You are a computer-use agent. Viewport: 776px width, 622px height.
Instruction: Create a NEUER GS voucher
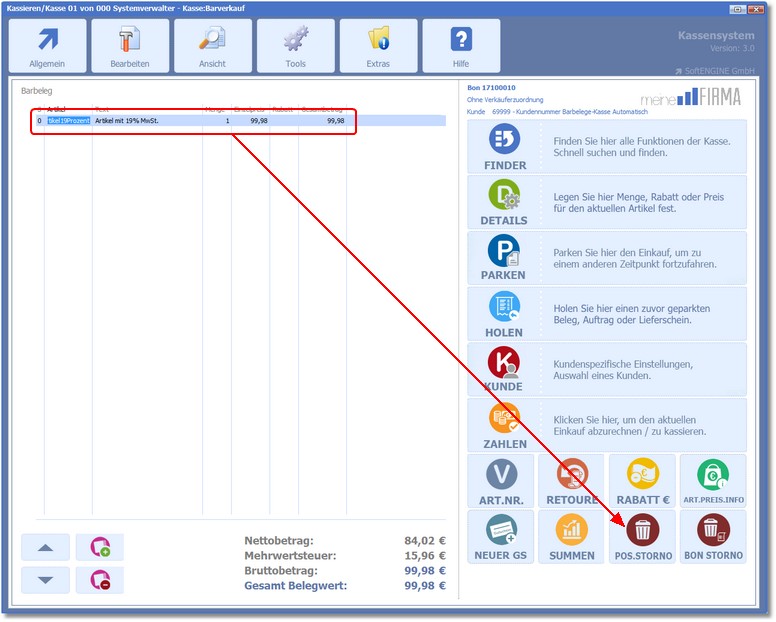point(501,537)
